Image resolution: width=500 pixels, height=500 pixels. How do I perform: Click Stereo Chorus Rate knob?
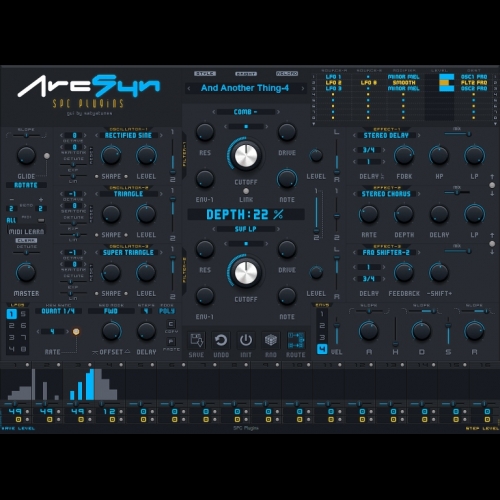pyautogui.click(x=369, y=214)
